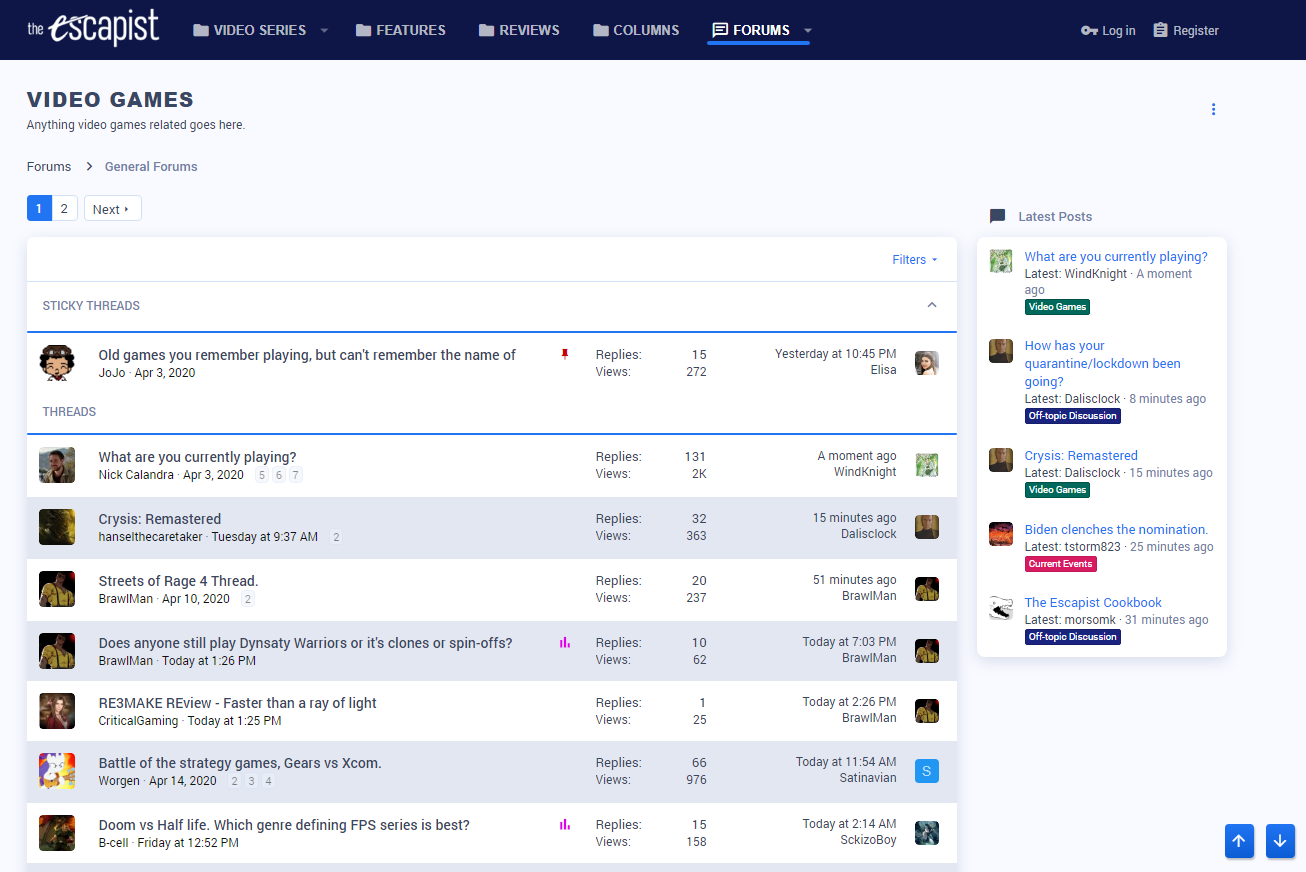Select current page 1 button
The image size is (1306, 872).
[x=39, y=208]
